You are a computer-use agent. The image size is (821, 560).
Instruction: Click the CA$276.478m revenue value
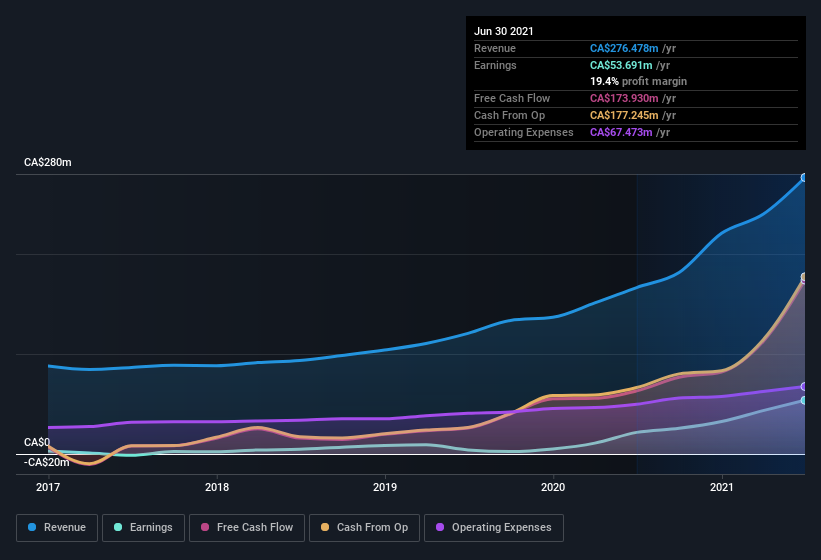(x=624, y=48)
